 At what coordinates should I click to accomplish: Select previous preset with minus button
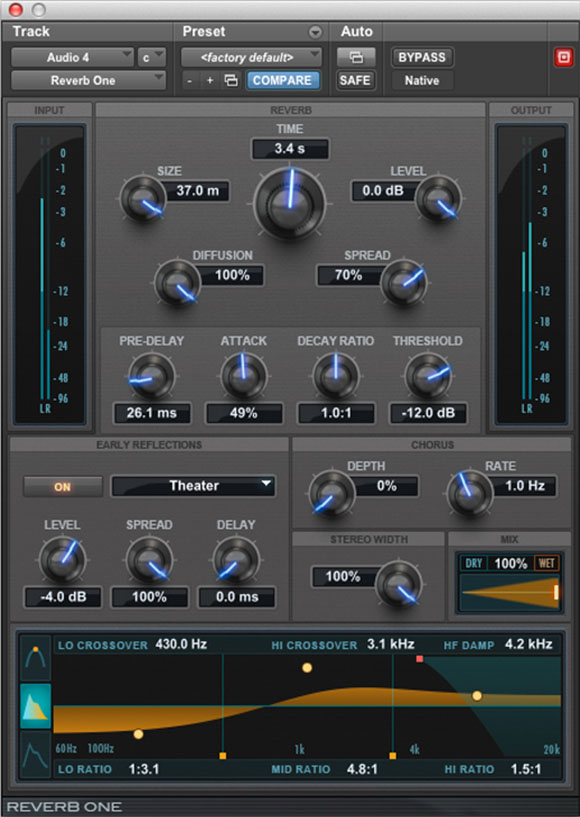(x=190, y=81)
